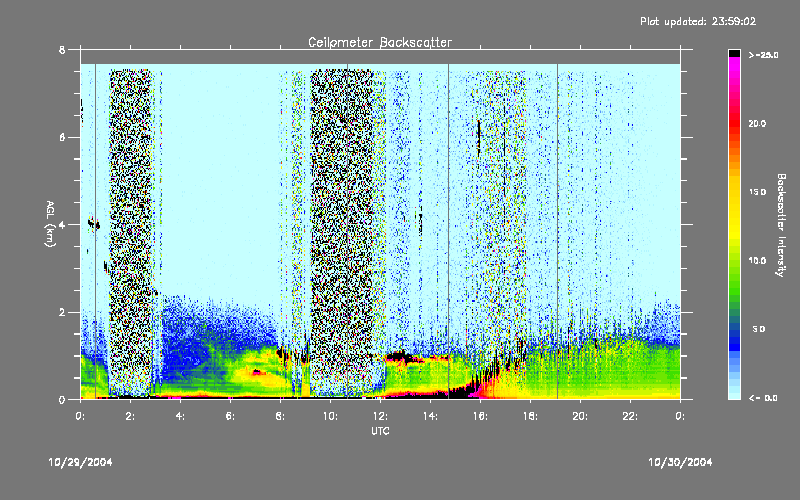Click the 5.0 colorbar tick label
This screenshot has height=500, width=800.
pos(759,330)
